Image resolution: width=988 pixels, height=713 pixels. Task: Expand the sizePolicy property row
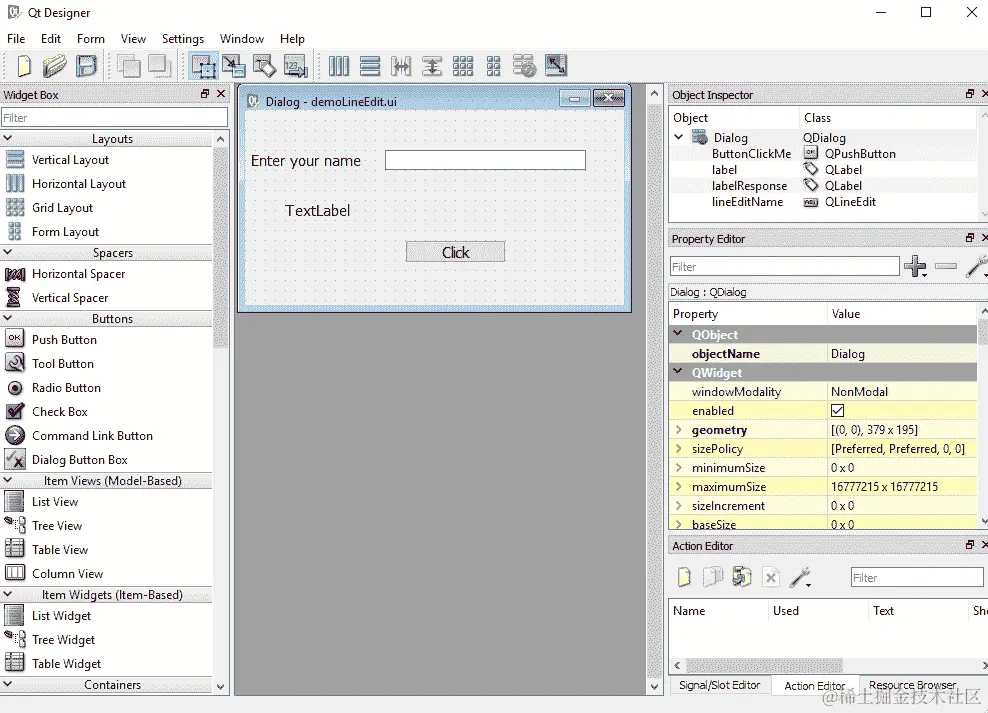tap(679, 448)
